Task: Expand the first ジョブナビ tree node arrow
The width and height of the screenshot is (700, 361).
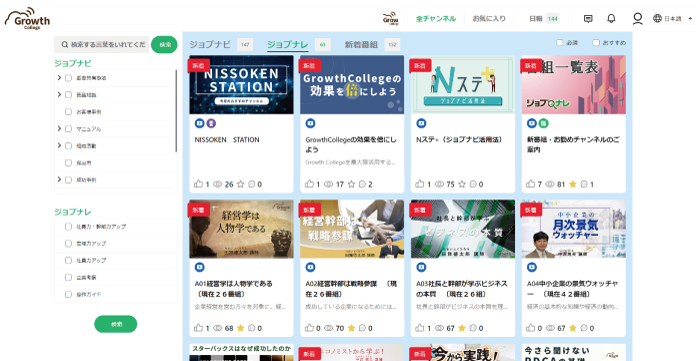Action: 59,78
